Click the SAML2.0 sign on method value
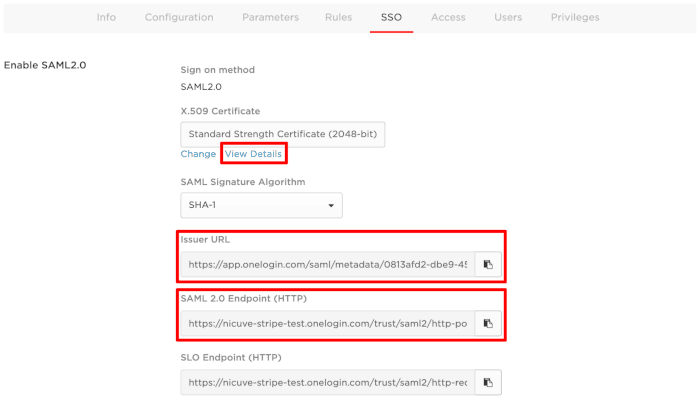The width and height of the screenshot is (700, 399). click(x=201, y=87)
